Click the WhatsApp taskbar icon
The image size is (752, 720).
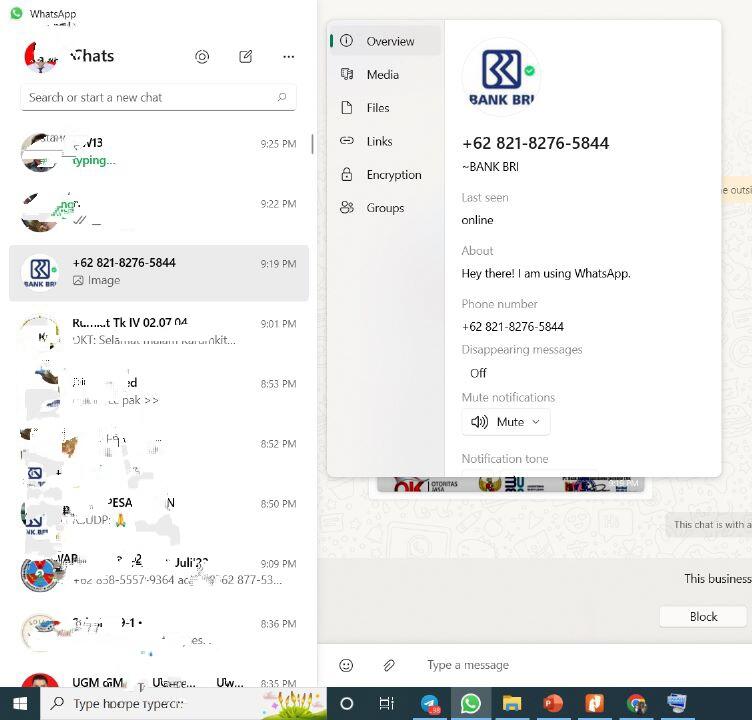[x=470, y=704]
